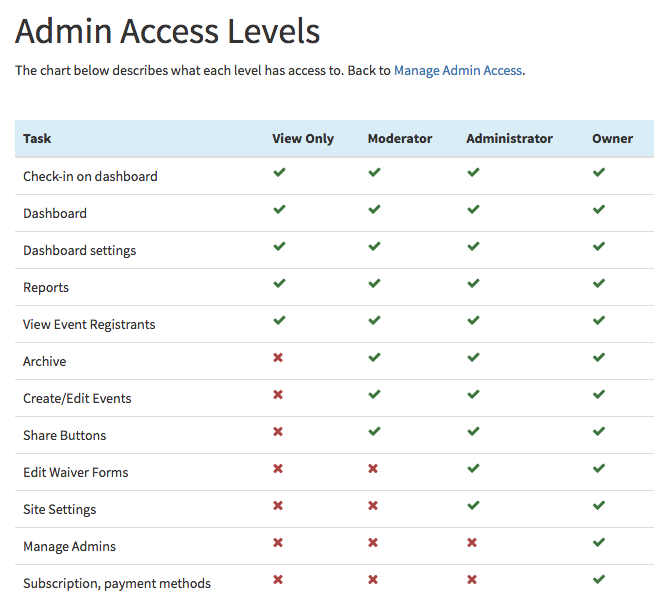Click the Administrator check in the Reports row
This screenshot has width=666, height=611.
[x=473, y=283]
